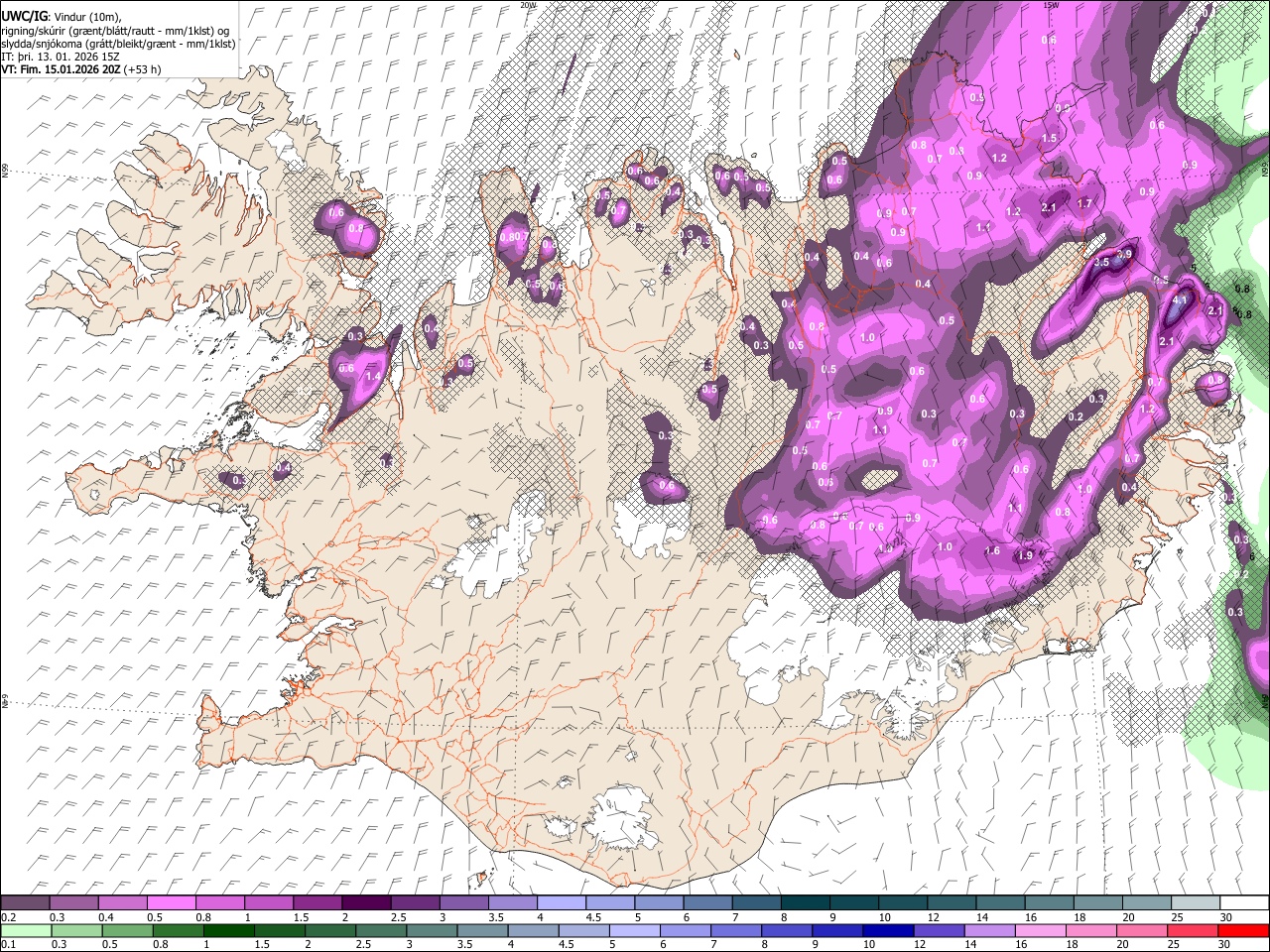This screenshot has height=952, width=1270.
Task: Click the 1.7 value label on the map
Action: click(1084, 204)
